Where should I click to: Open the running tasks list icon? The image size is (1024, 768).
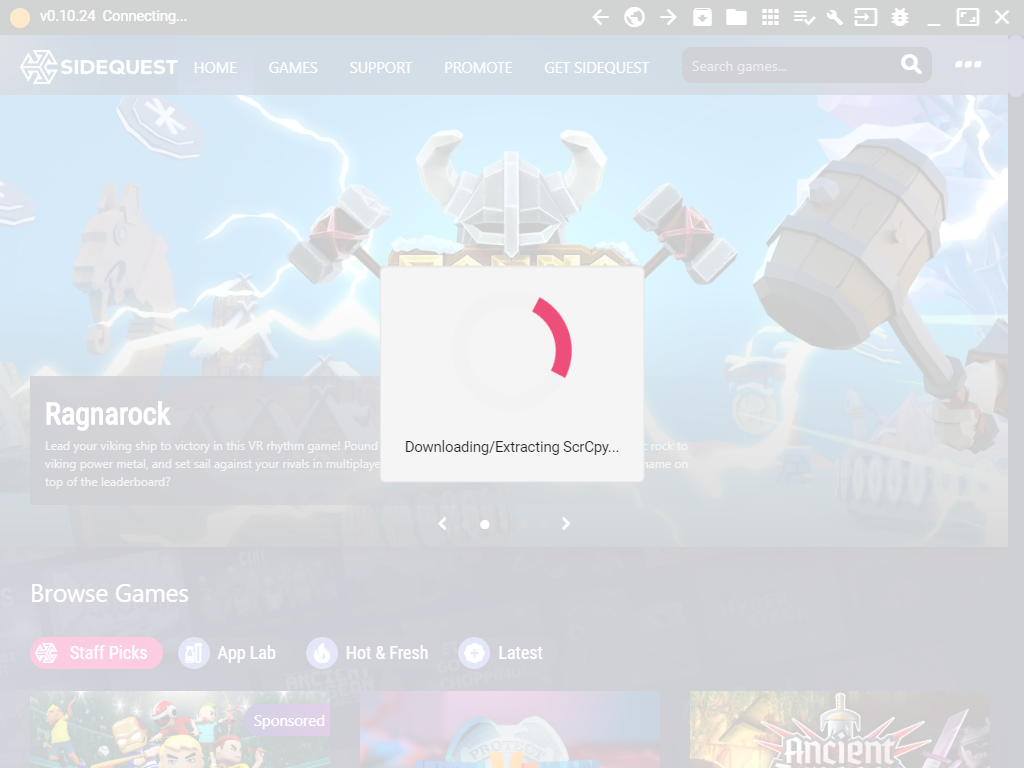pyautogui.click(x=806, y=17)
